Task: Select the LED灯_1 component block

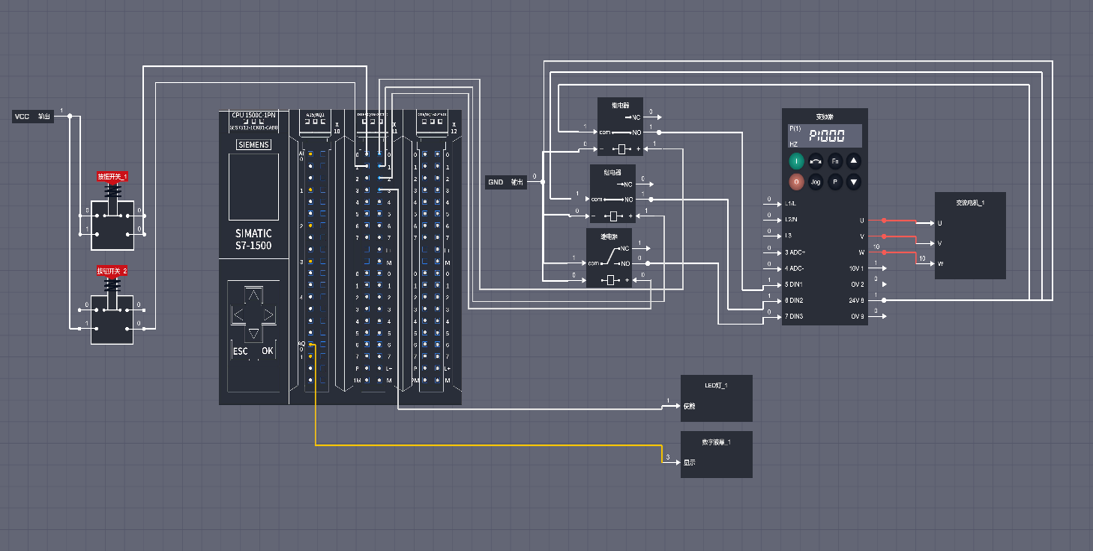Action: (716, 398)
